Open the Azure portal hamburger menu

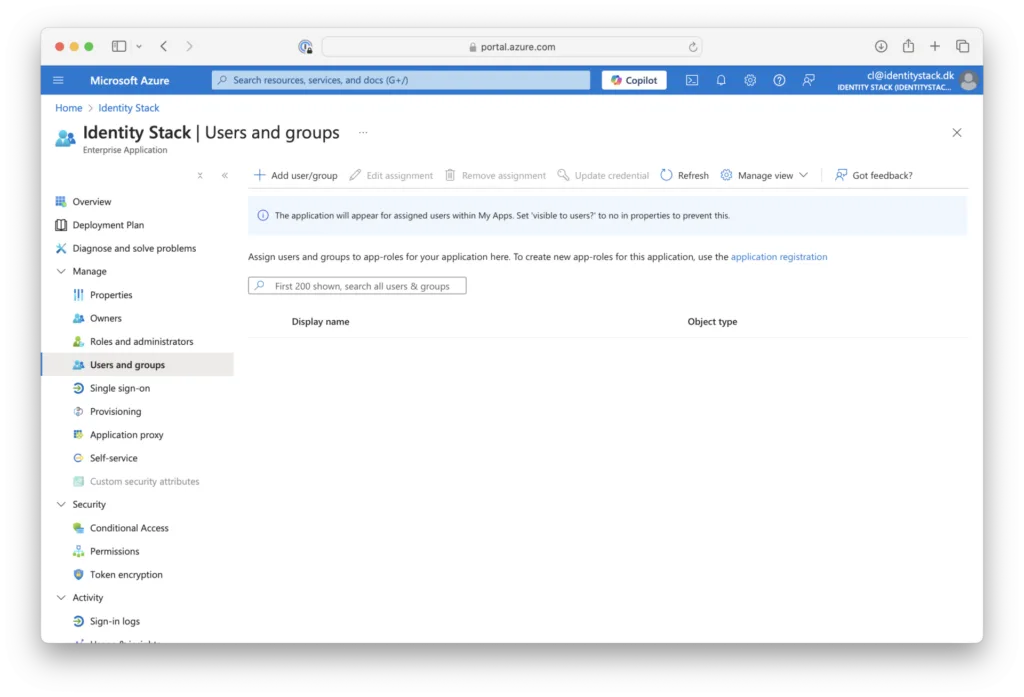click(x=58, y=80)
